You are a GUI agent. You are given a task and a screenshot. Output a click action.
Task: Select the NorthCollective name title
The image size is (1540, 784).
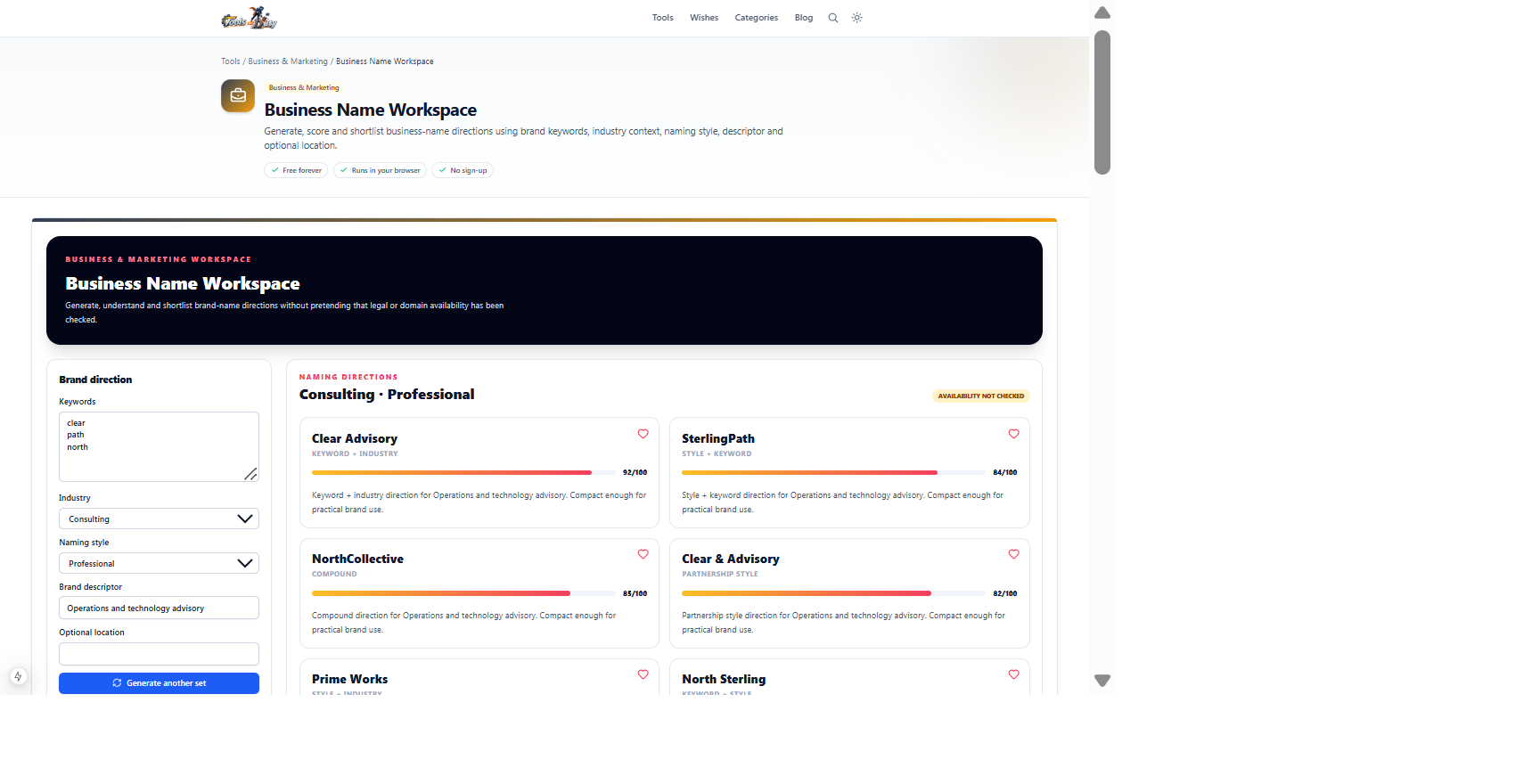pyautogui.click(x=357, y=559)
